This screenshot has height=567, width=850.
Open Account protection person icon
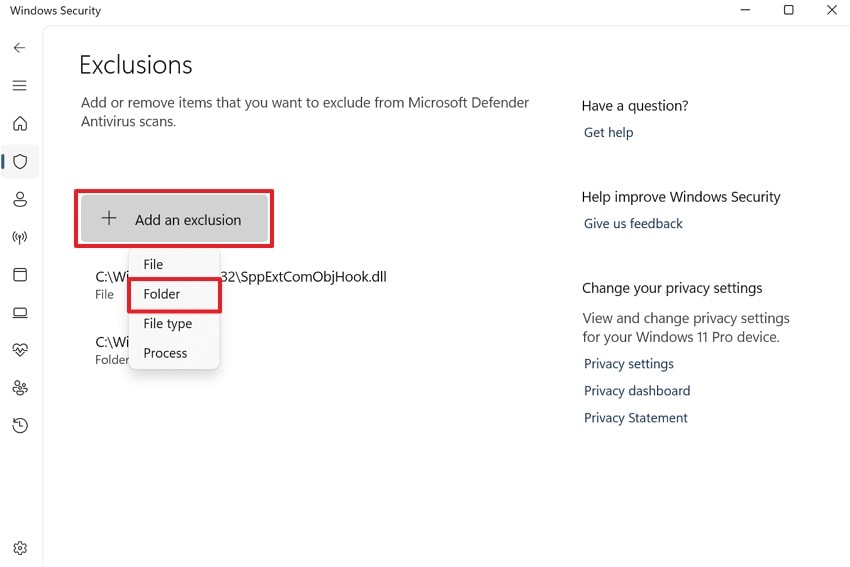coord(20,199)
